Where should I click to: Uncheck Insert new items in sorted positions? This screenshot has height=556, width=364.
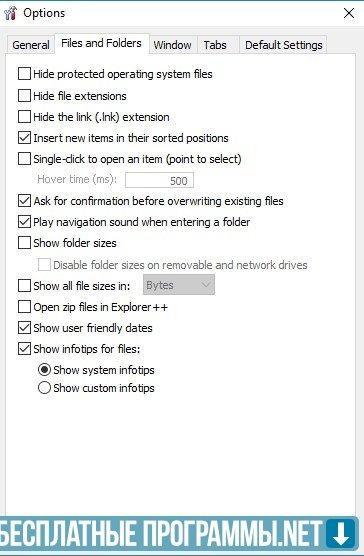[x=24, y=138]
